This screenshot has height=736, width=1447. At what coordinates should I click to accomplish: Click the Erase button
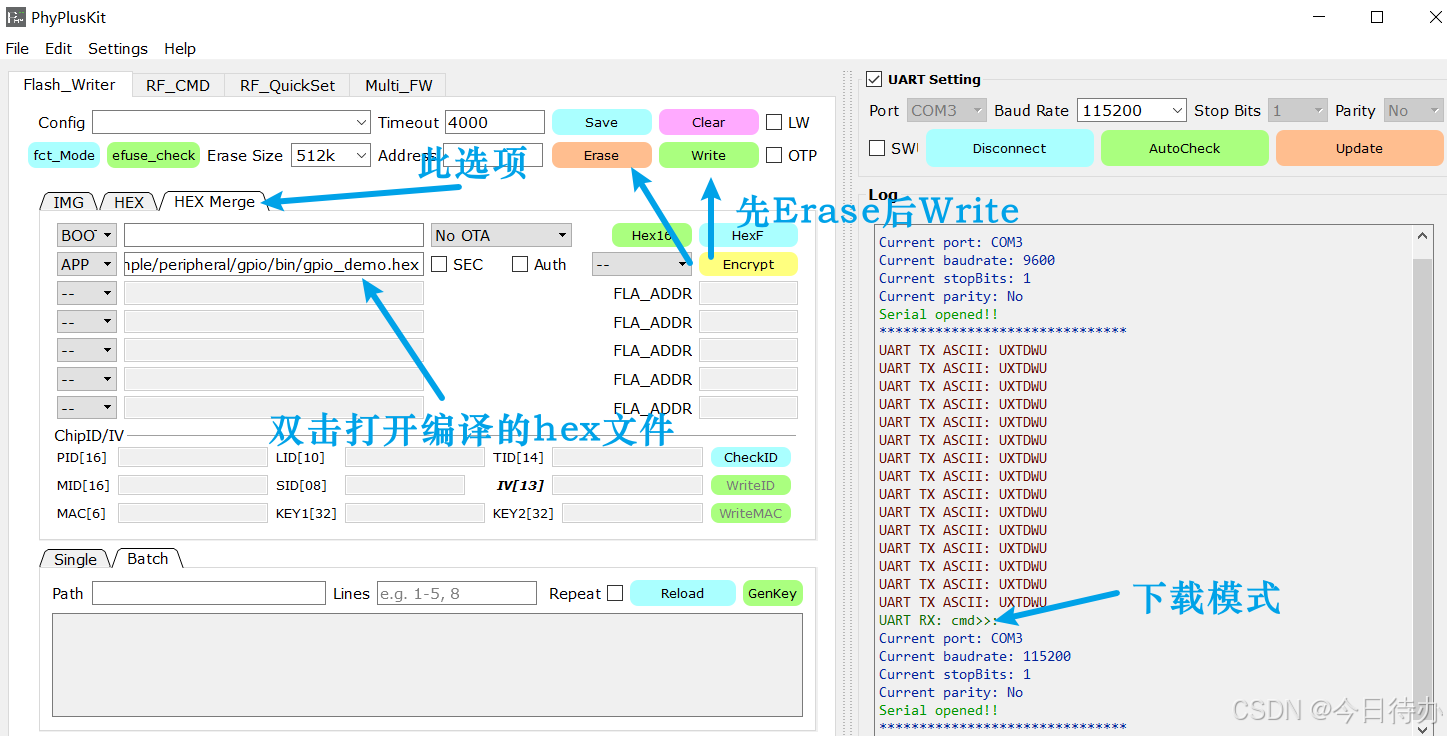[x=601, y=155]
